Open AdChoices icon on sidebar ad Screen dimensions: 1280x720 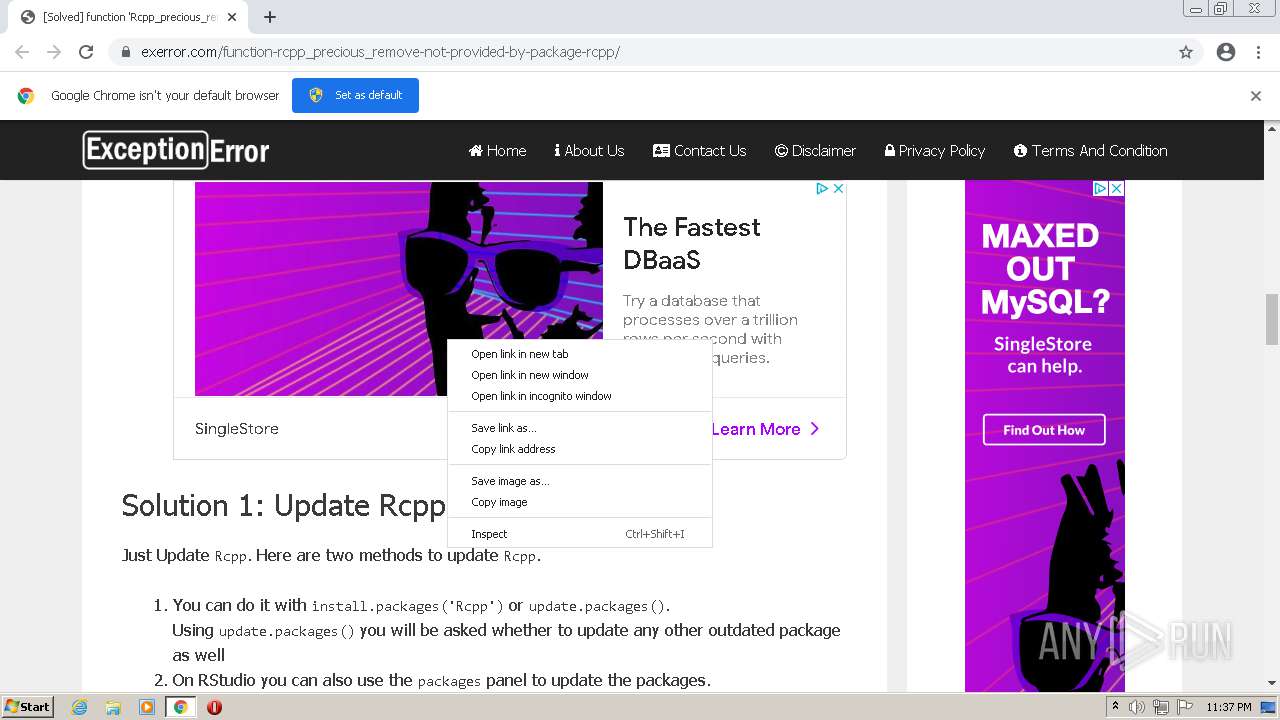pos(1100,188)
